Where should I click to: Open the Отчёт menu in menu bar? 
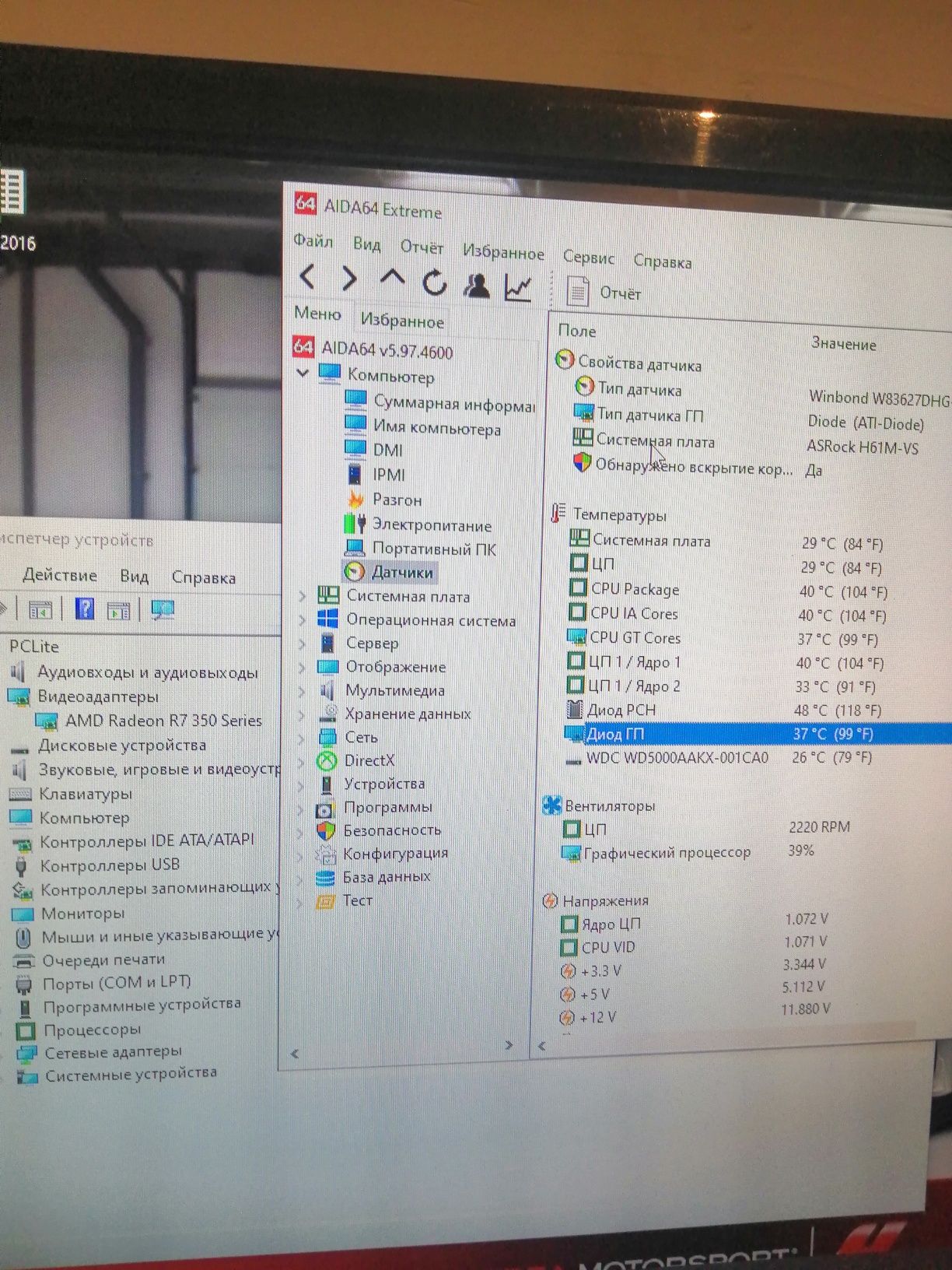tap(422, 247)
